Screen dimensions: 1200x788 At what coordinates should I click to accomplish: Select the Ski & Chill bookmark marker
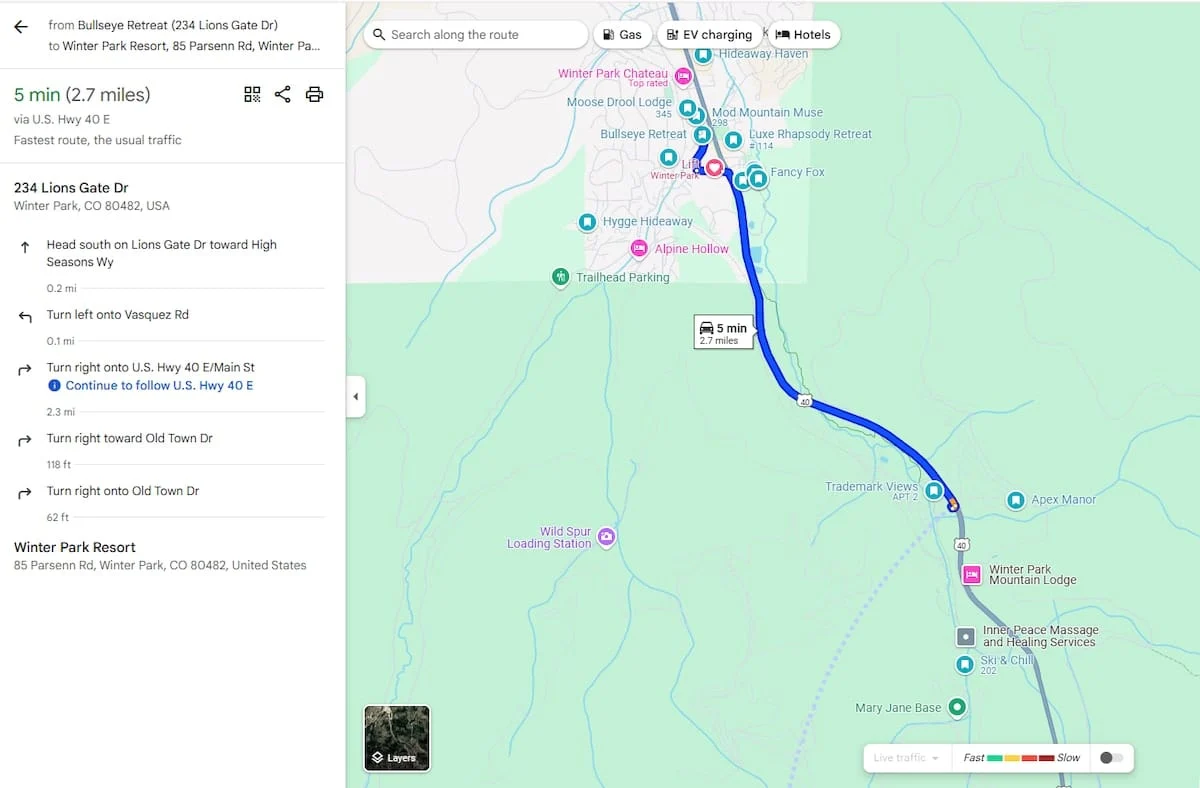(964, 664)
